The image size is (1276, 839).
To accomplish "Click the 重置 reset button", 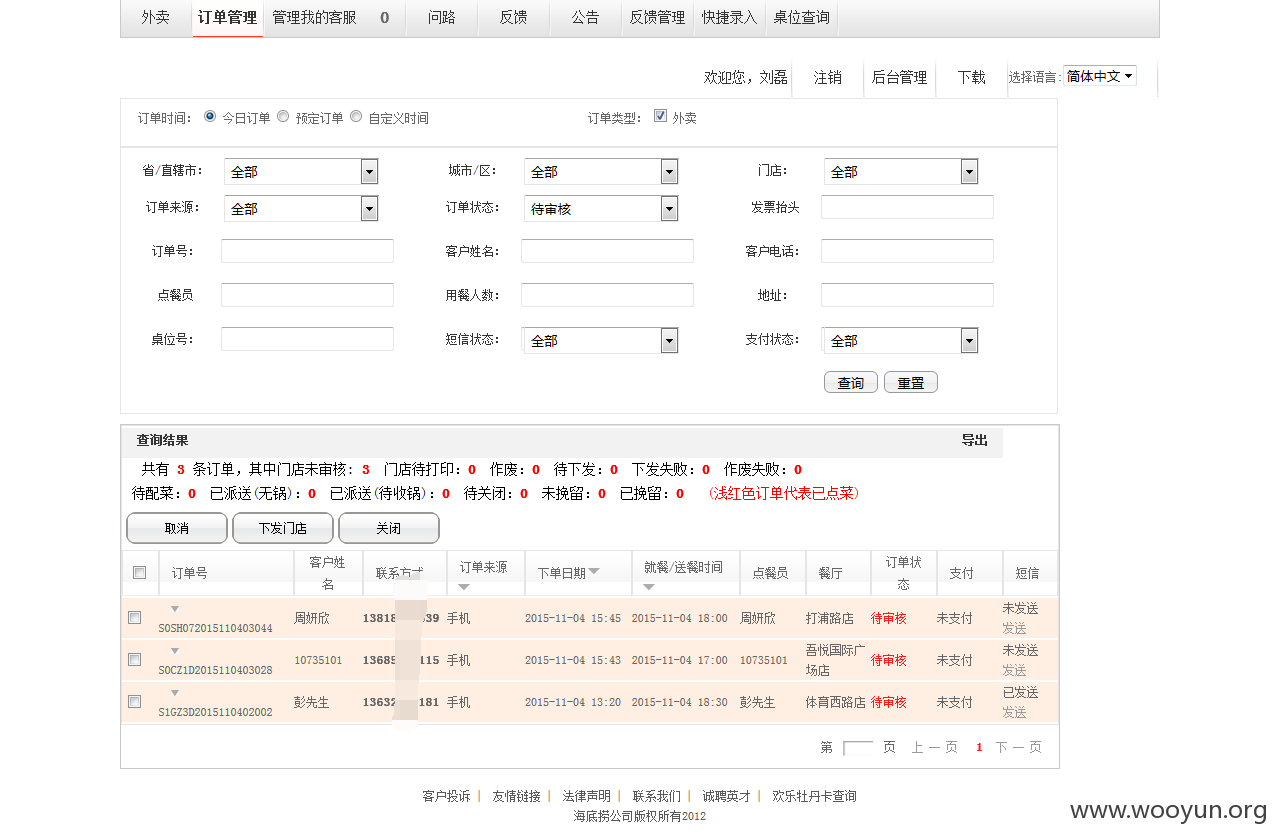I will click(x=911, y=383).
